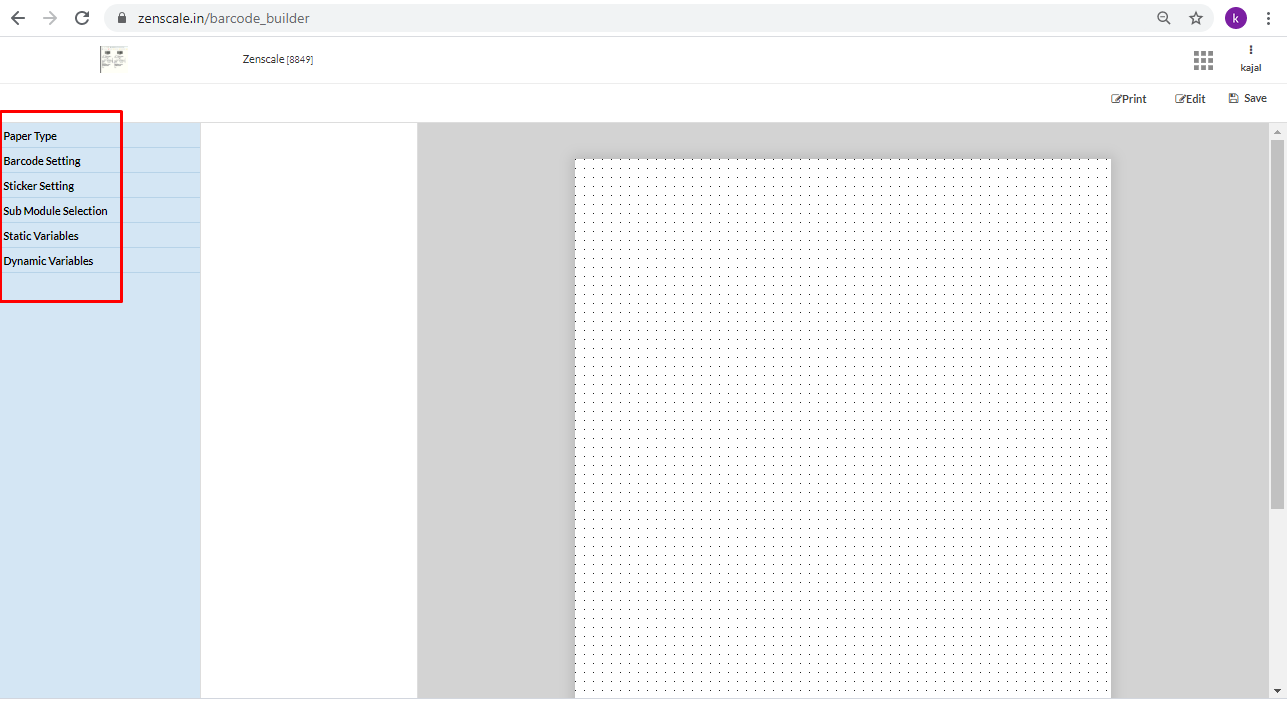Click the scrollbar down arrow

[1277, 690]
